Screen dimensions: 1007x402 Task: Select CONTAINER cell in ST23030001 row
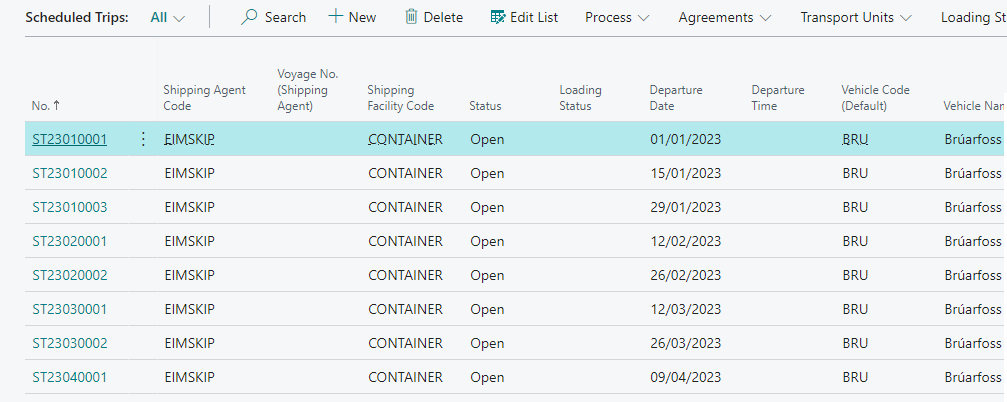click(x=405, y=309)
